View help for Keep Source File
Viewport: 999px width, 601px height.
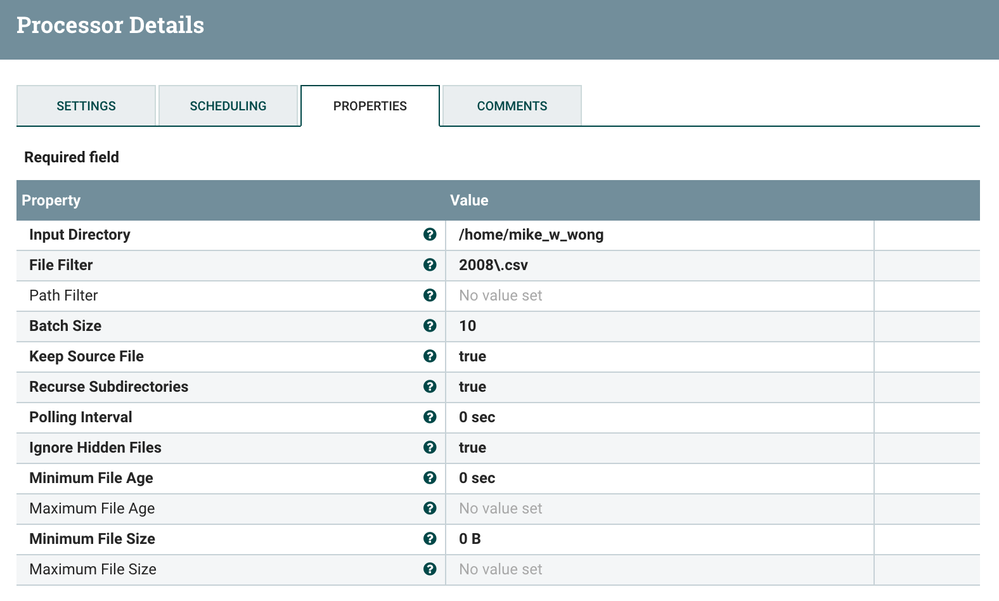click(429, 356)
